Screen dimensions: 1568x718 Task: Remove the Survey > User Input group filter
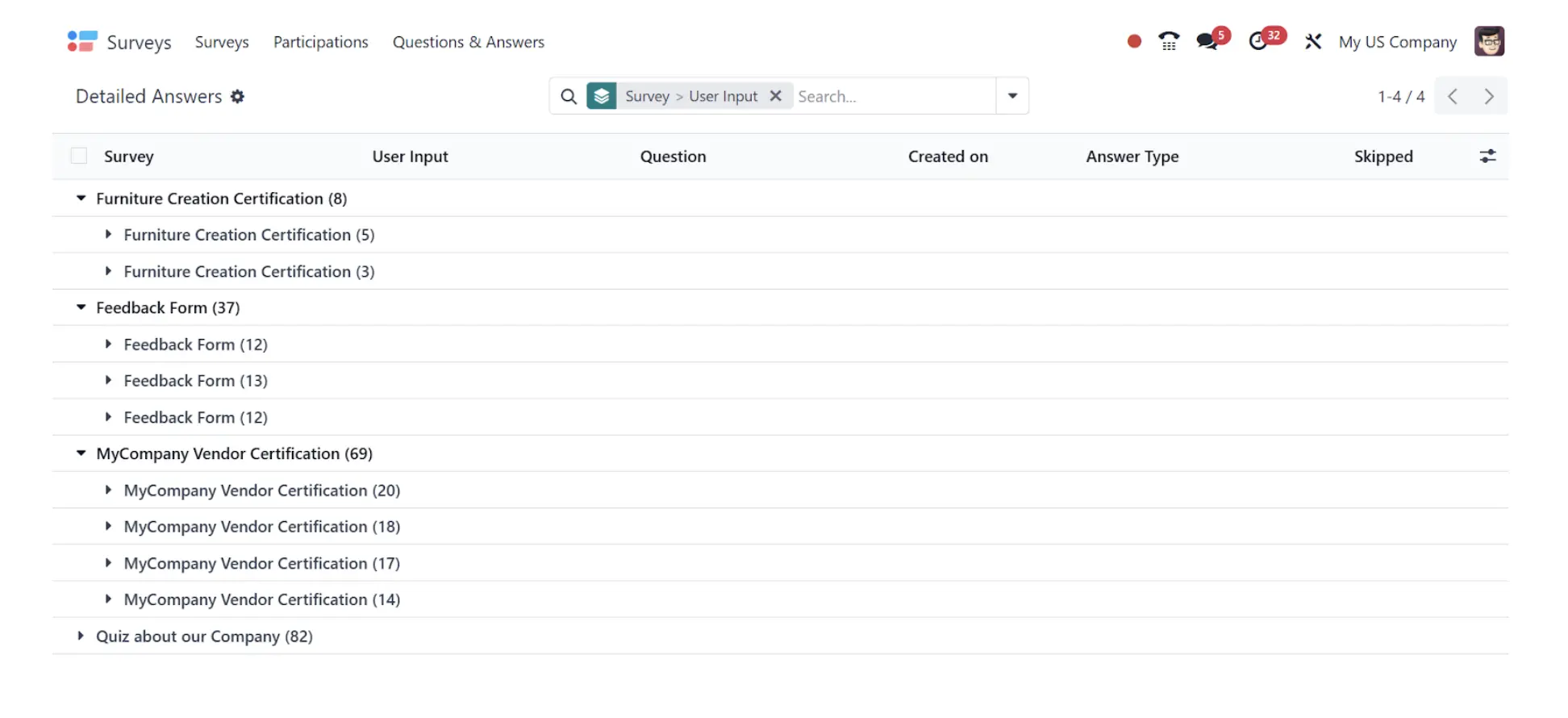(775, 96)
